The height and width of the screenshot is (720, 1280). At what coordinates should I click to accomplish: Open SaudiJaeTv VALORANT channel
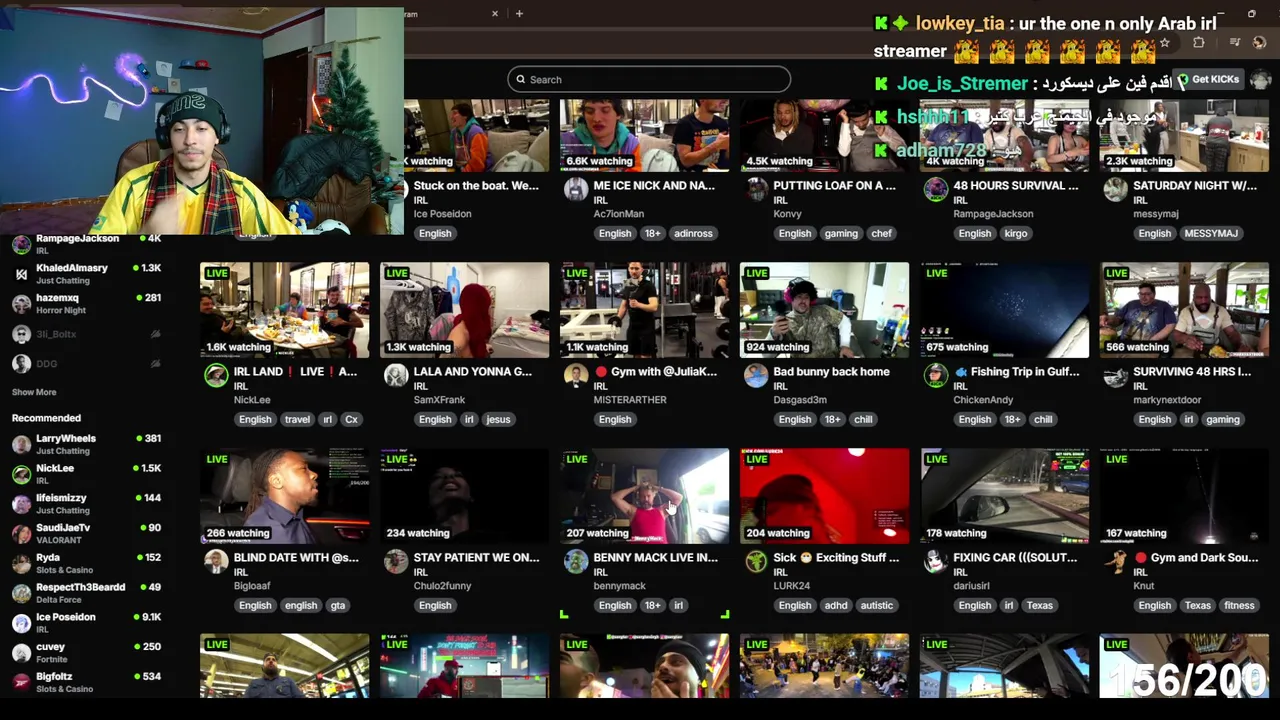85,533
